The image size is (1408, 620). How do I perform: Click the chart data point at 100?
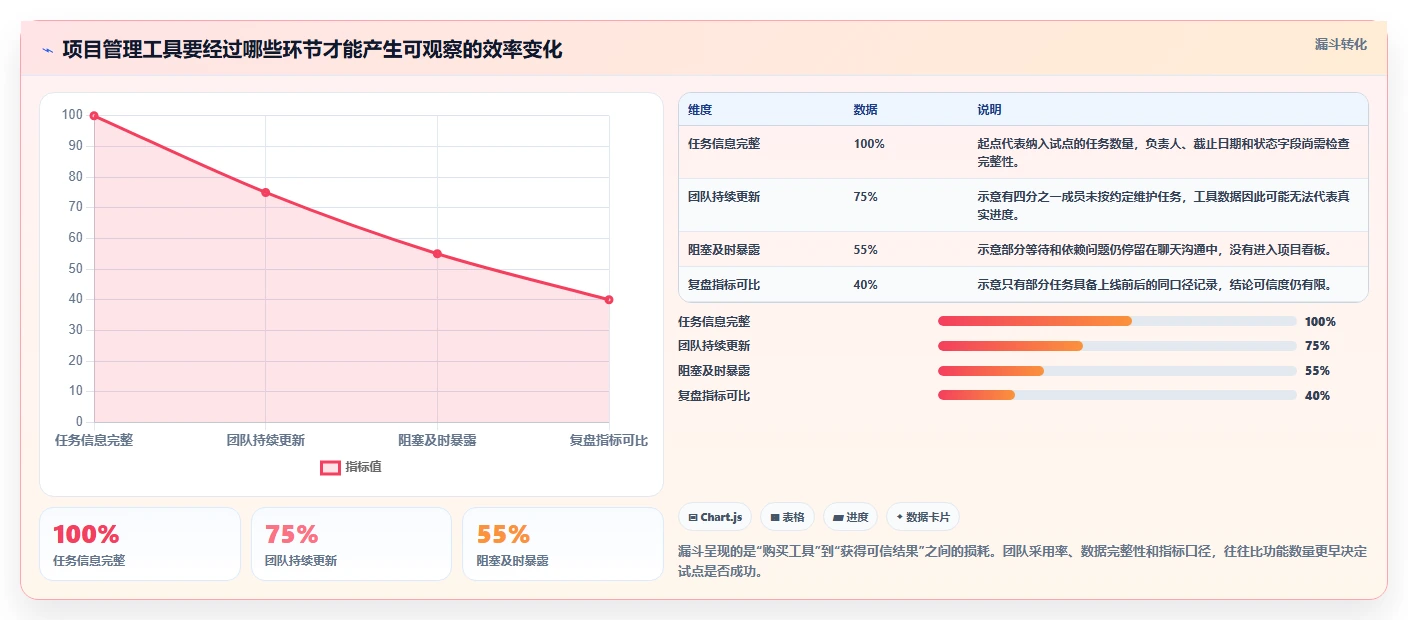coord(94,116)
